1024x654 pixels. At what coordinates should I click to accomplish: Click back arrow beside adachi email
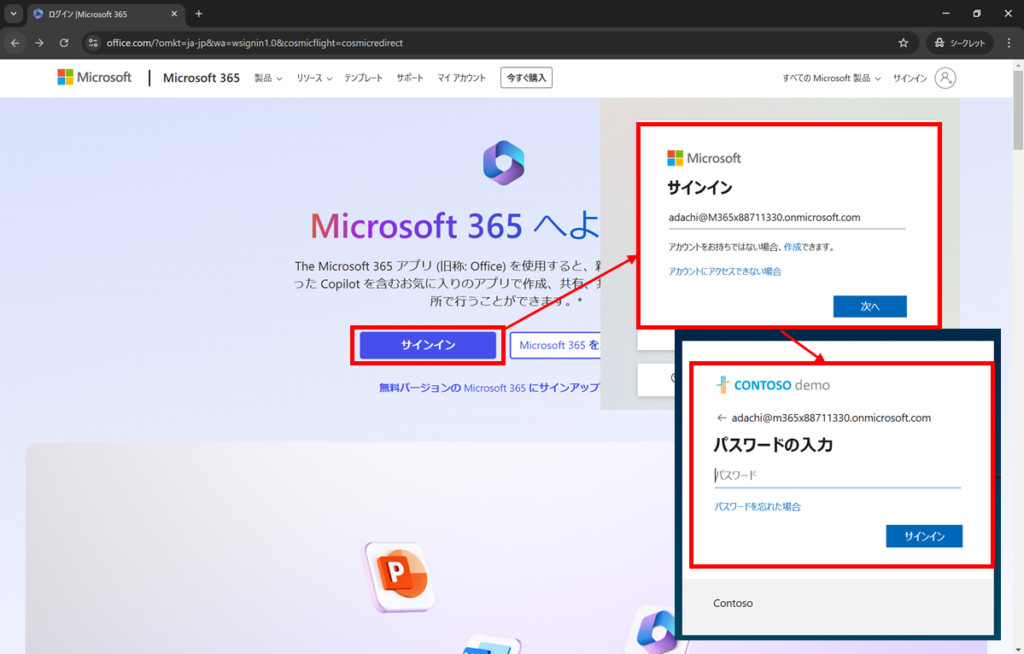[721, 418]
